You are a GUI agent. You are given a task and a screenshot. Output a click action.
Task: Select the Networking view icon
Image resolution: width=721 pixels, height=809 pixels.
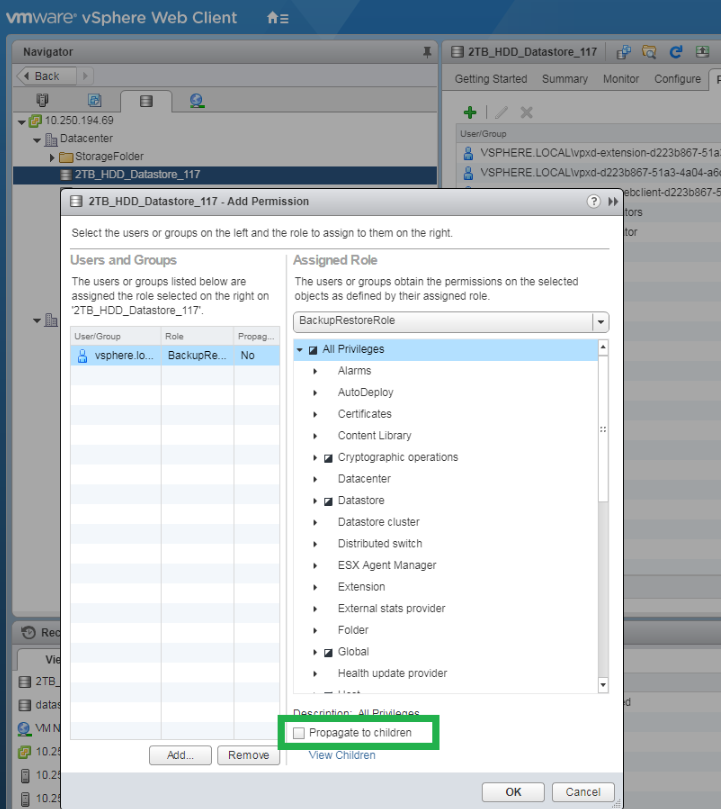click(196, 100)
